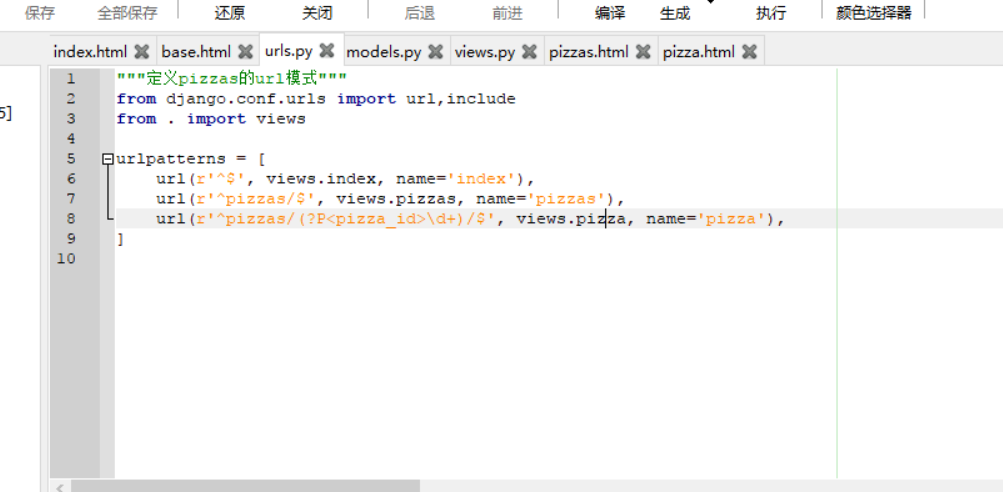This screenshot has height=492, width=1003.
Task: Click the urlpatterns variable name
Action: [171, 159]
